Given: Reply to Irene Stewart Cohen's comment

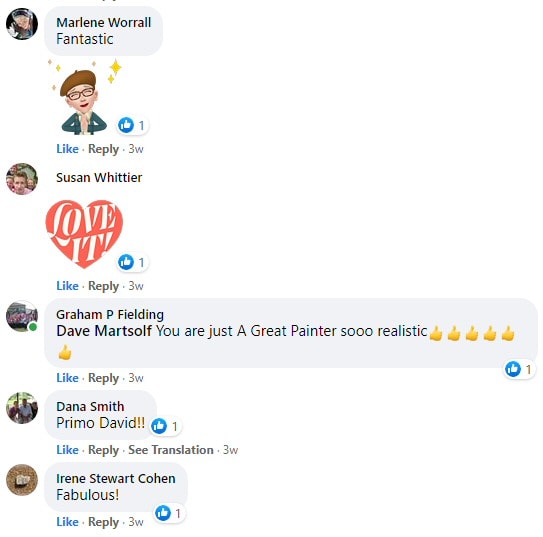Looking at the screenshot, I should pos(103,522).
